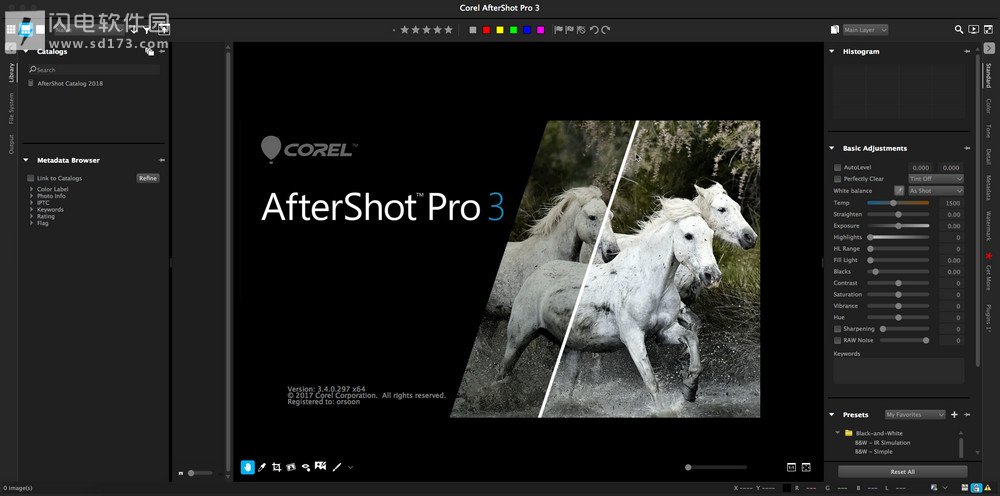Click the 1:1 zoom icon

click(791, 467)
